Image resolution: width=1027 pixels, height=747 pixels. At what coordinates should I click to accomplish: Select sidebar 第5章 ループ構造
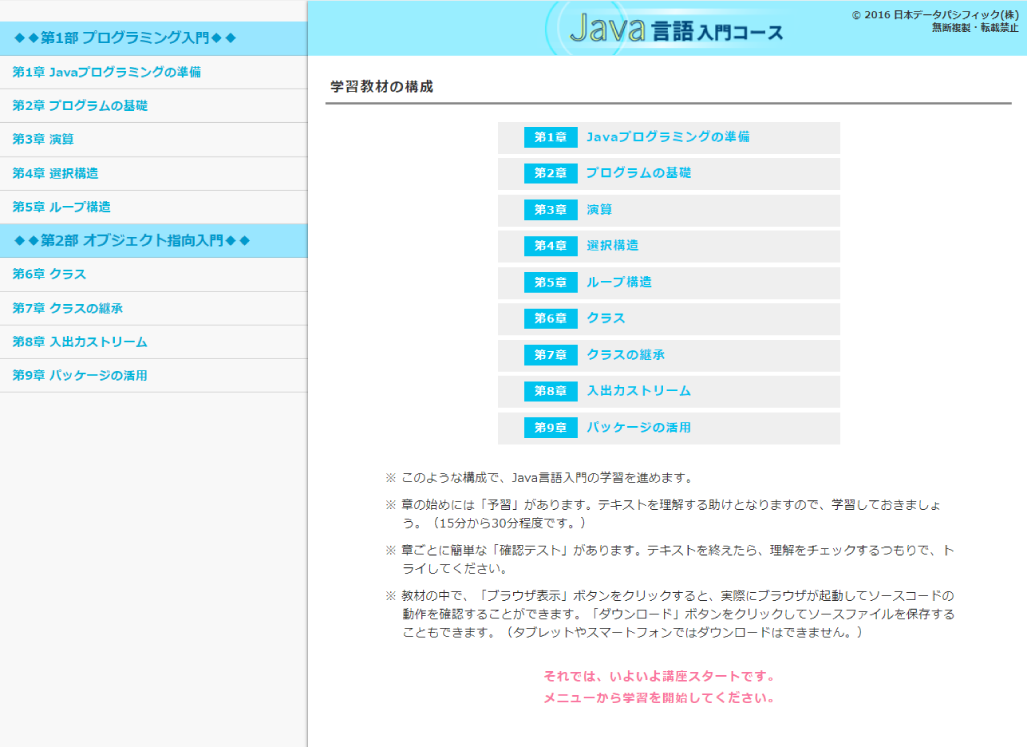(153, 207)
